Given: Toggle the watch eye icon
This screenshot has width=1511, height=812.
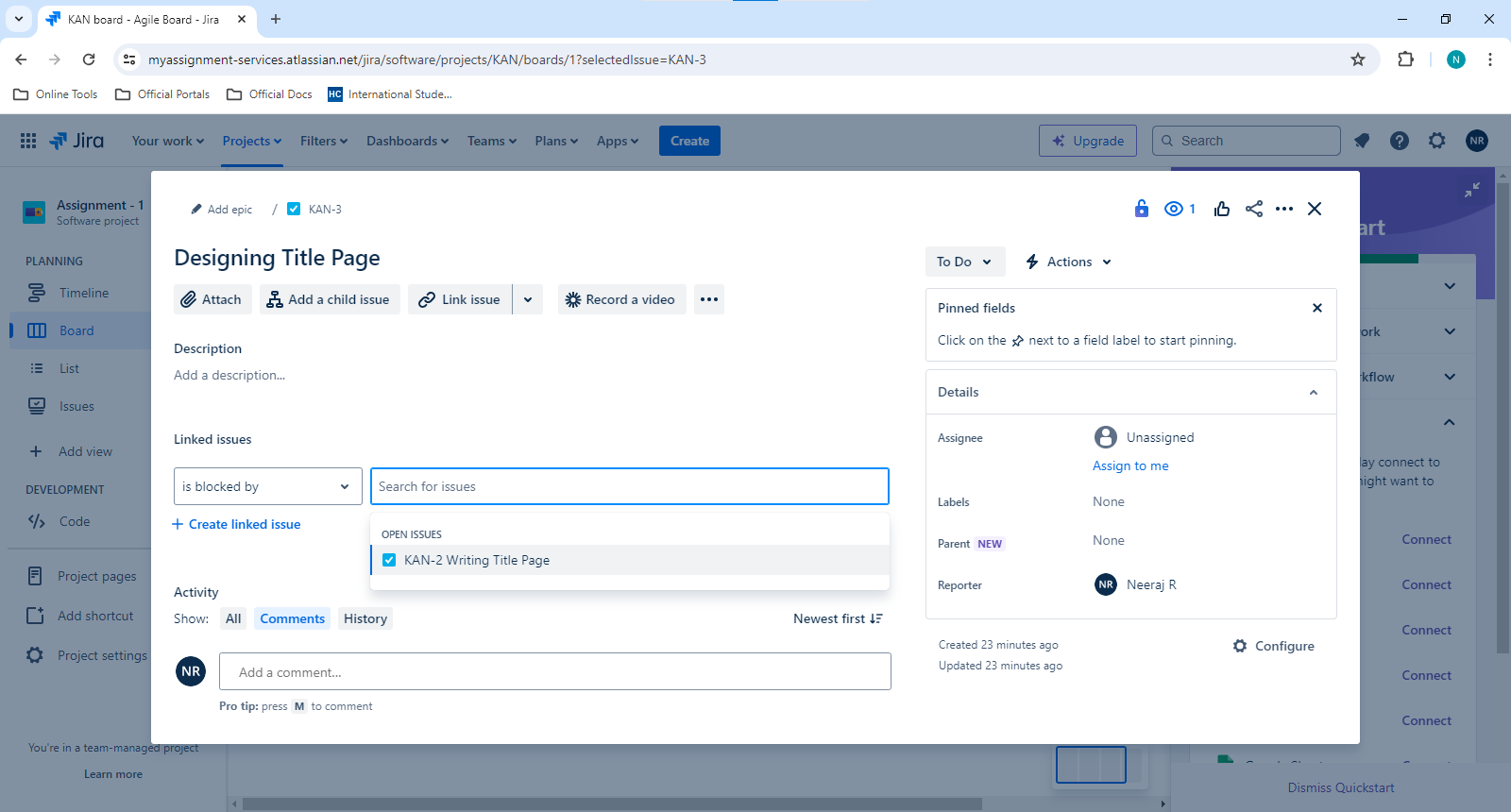Looking at the screenshot, I should (x=1180, y=209).
